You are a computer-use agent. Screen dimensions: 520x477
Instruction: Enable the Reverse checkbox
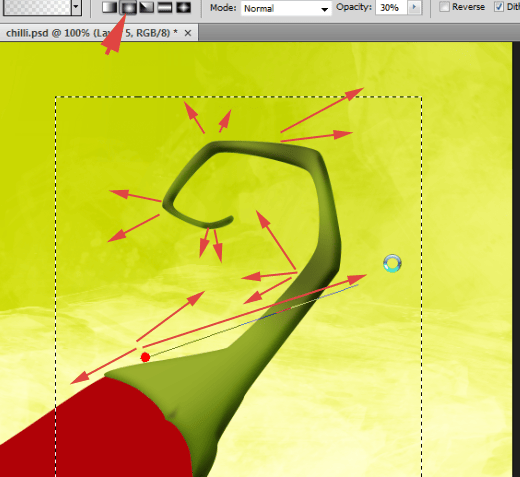[444, 7]
